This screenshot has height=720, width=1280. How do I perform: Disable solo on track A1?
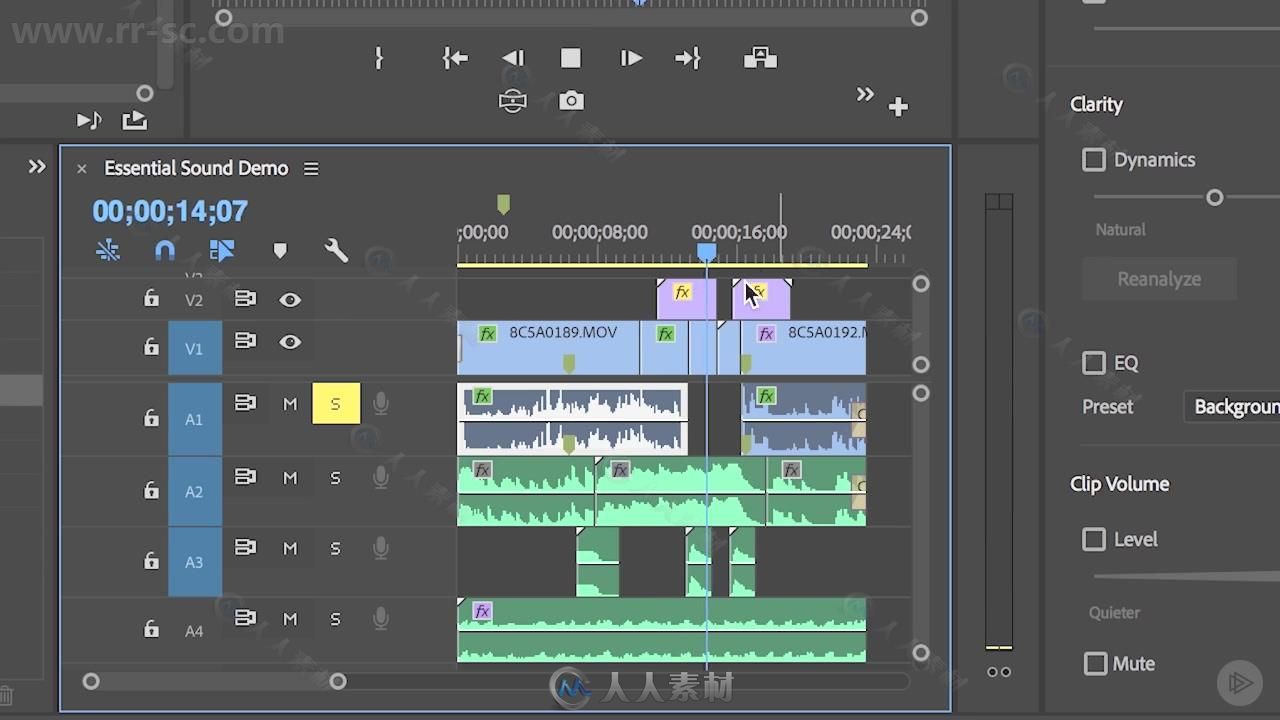tap(336, 404)
